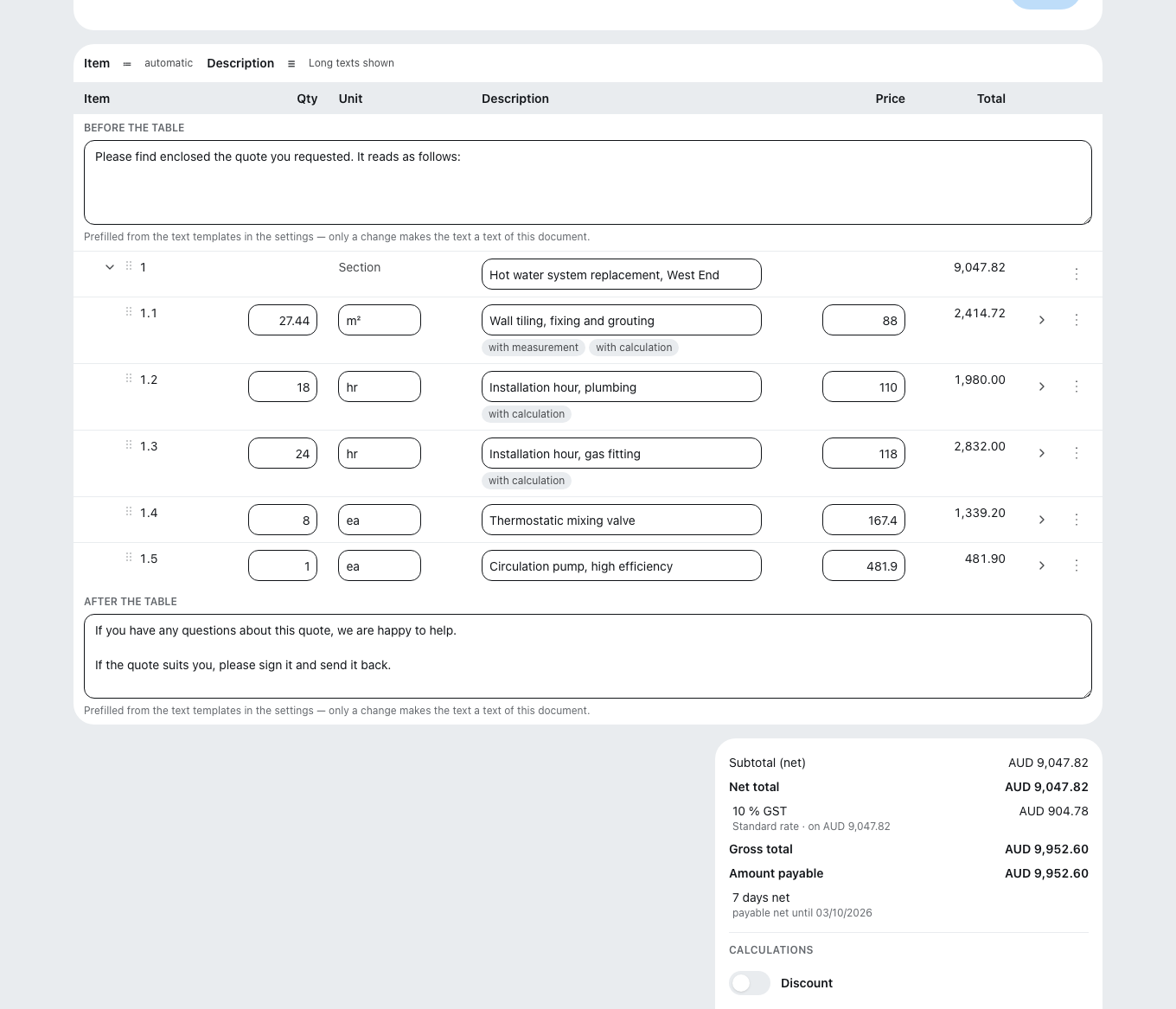Click 'with calculation' tag on gas fitting row

pos(527,481)
